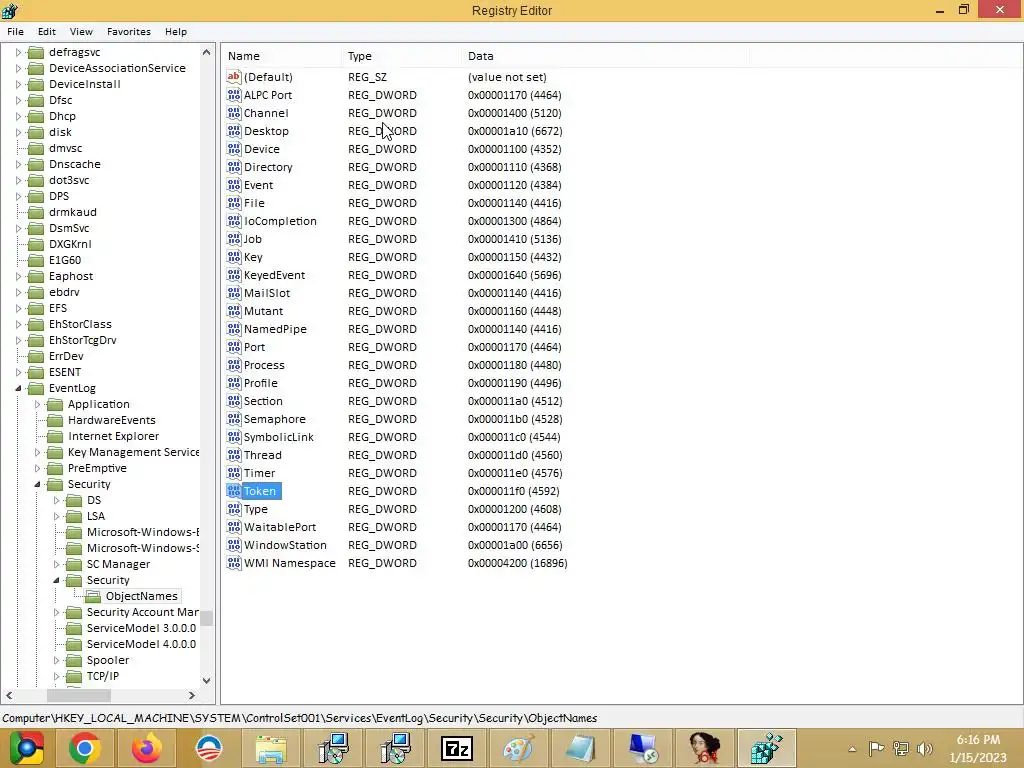
Task: Select the Thread value name
Action: tap(263, 455)
